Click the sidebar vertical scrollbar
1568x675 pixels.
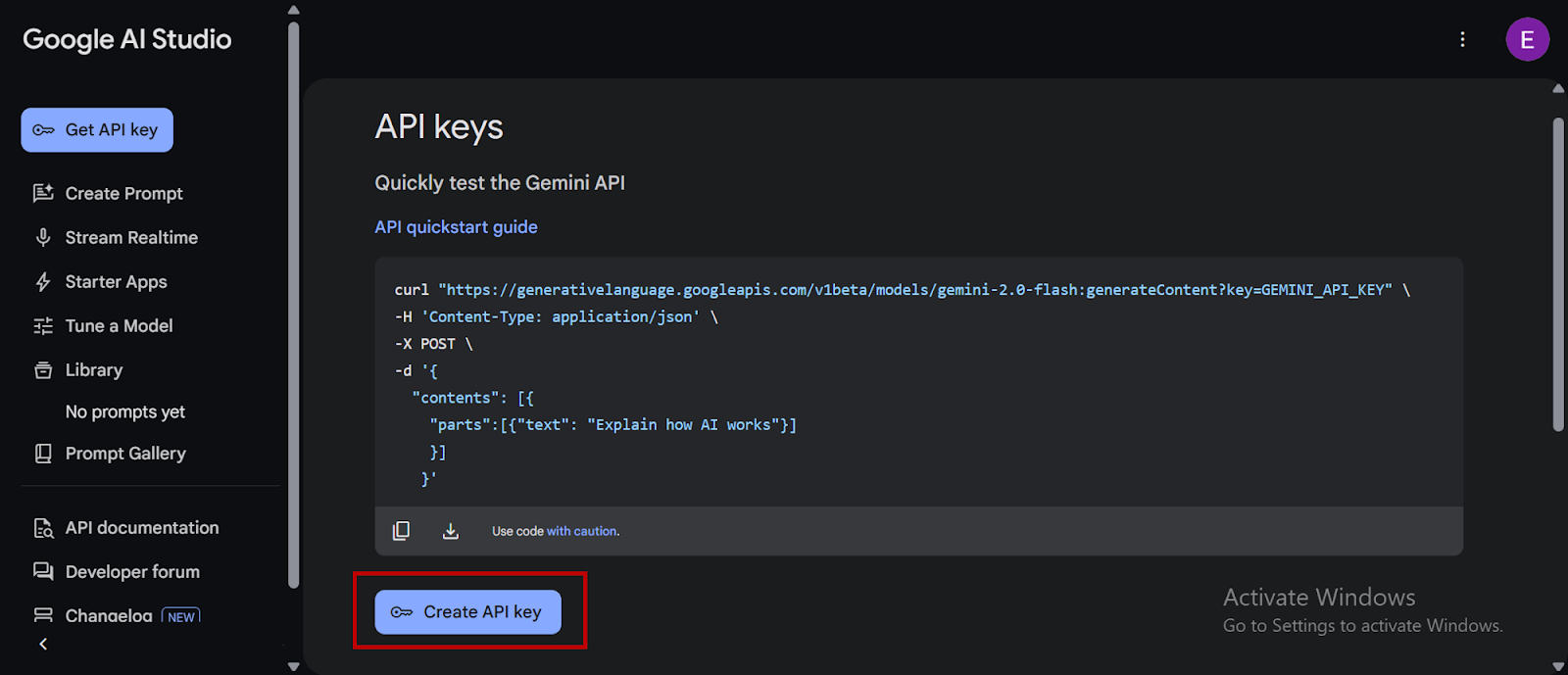click(x=294, y=306)
